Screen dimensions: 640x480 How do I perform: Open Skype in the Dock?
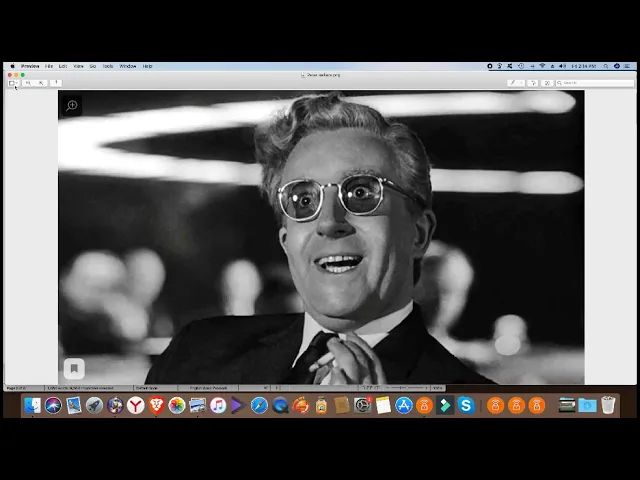point(466,405)
